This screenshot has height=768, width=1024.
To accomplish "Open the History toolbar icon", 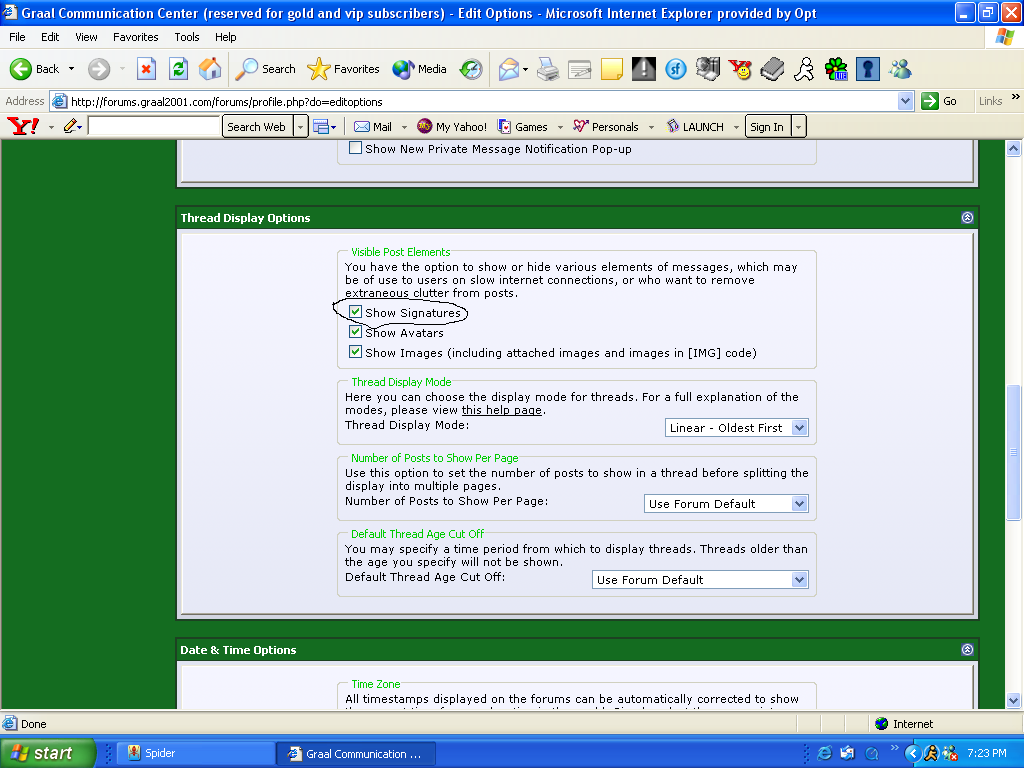I will pyautogui.click(x=471, y=69).
